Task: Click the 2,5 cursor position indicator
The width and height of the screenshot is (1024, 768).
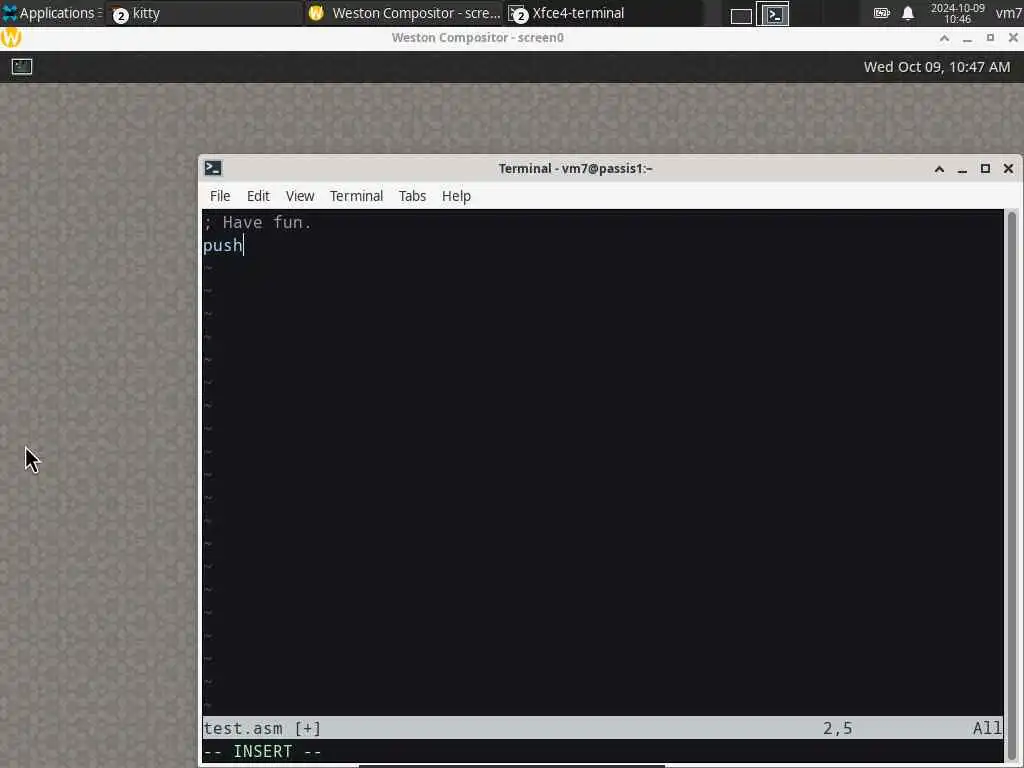Action: [x=837, y=728]
